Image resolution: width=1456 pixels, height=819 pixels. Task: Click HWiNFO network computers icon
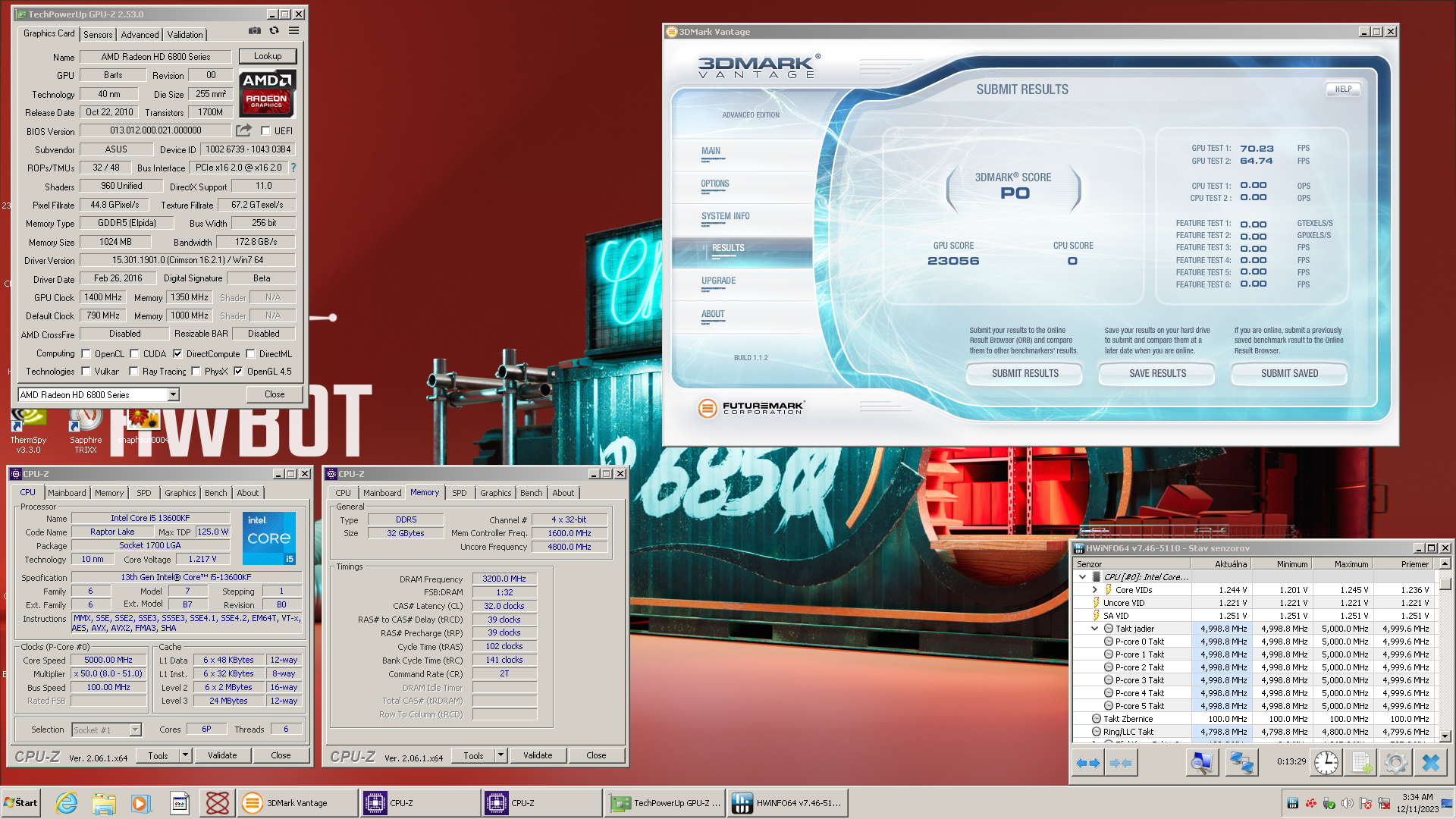pyautogui.click(x=1241, y=763)
